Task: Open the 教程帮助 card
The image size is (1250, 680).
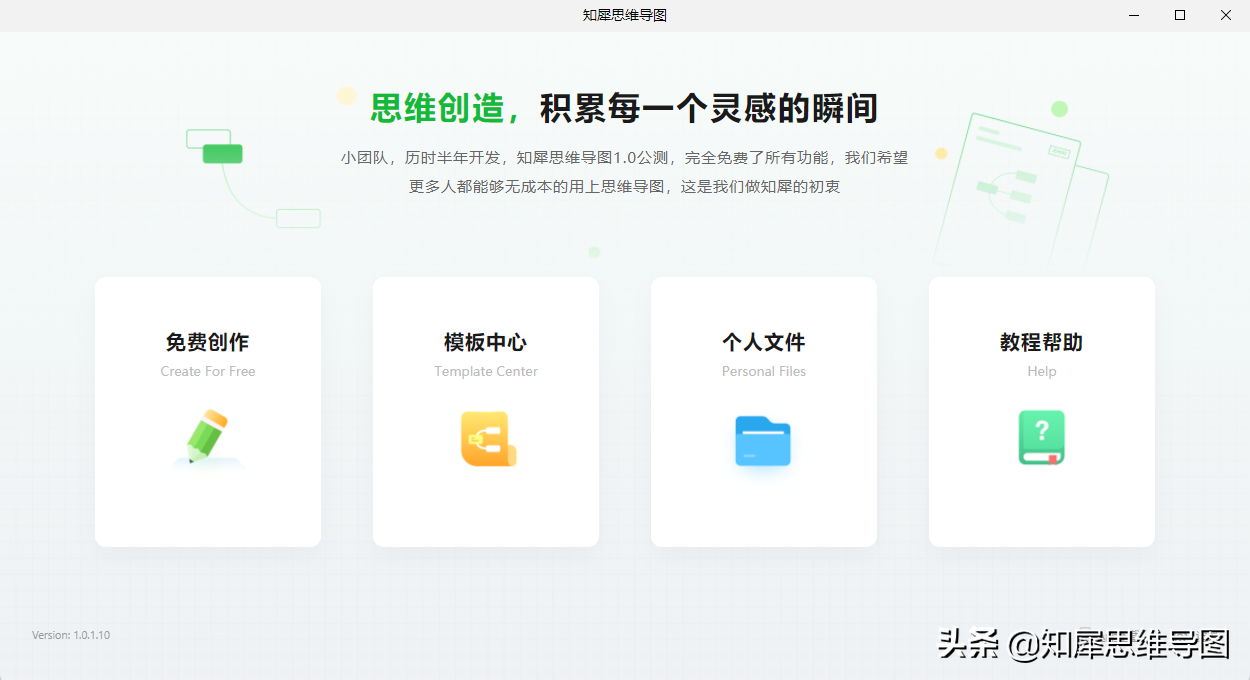Action: (1042, 412)
